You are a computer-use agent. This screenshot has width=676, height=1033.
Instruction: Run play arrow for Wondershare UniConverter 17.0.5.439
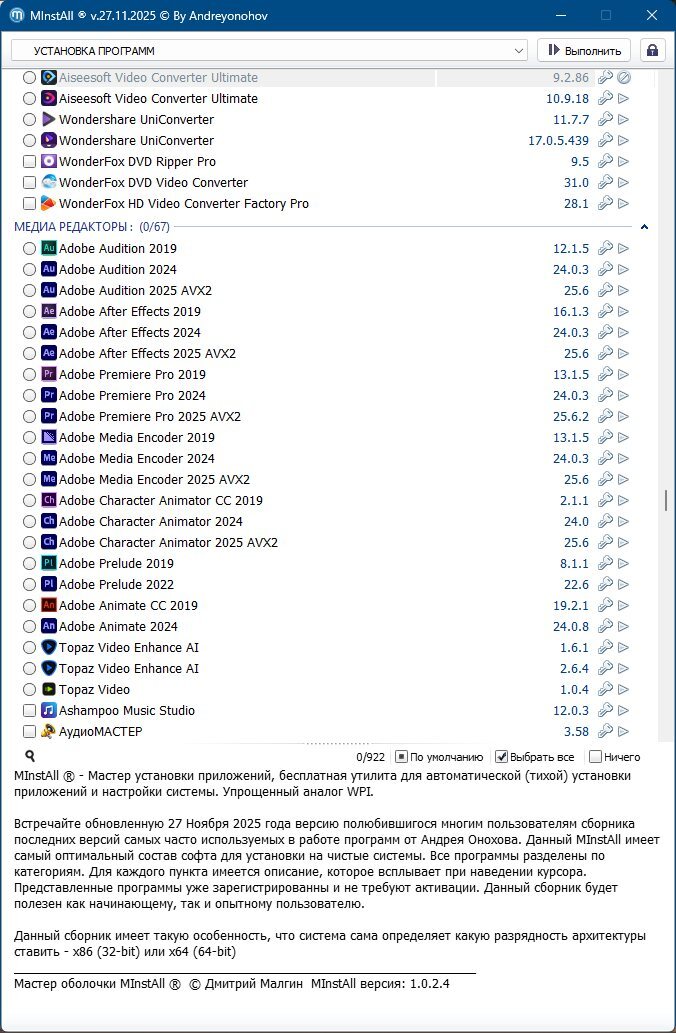click(x=623, y=141)
